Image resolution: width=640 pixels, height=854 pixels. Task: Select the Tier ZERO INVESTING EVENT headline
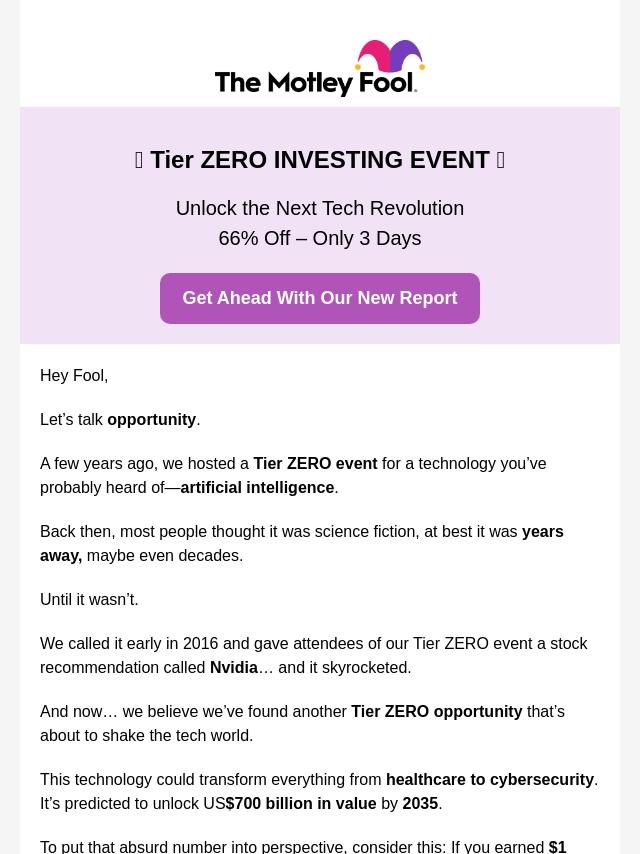pos(320,160)
